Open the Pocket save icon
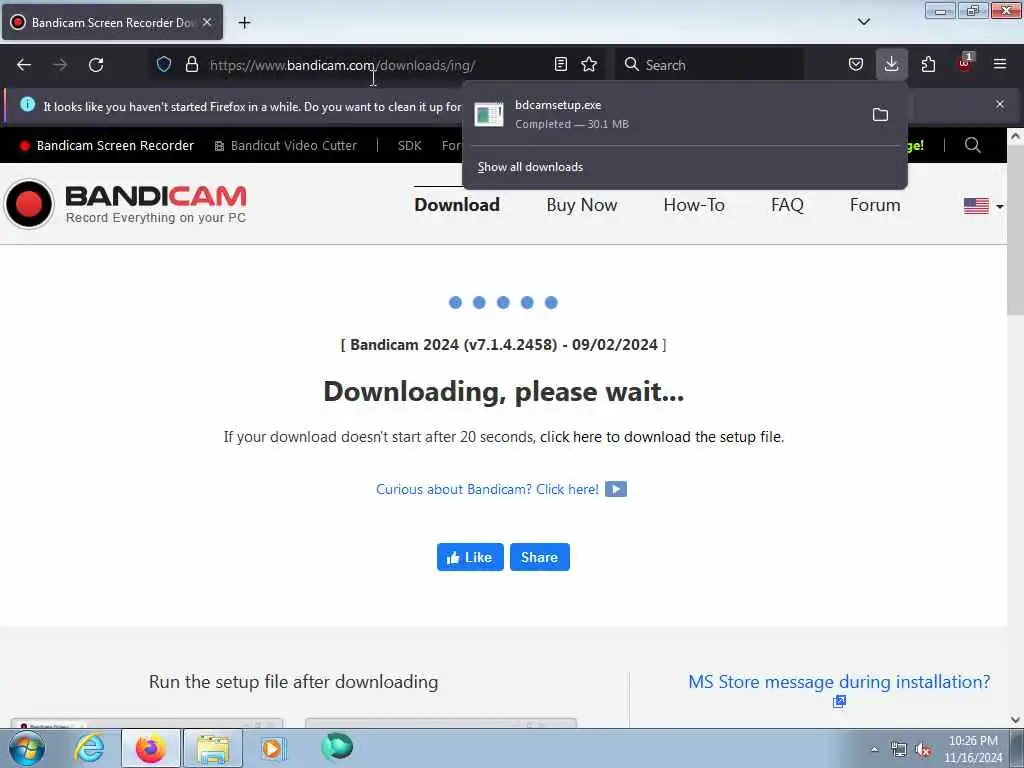The height and width of the screenshot is (768, 1024). [x=856, y=64]
